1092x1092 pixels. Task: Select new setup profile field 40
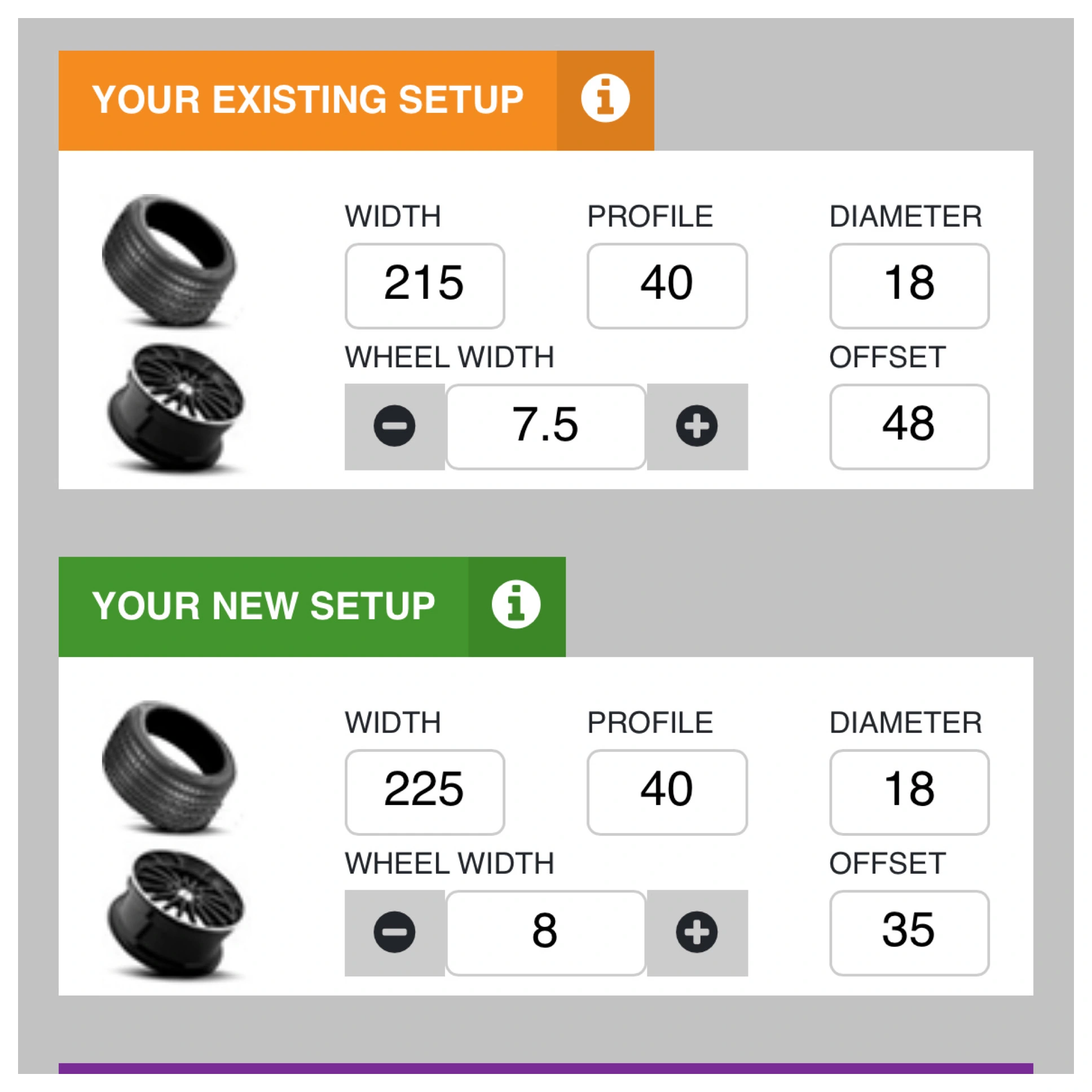point(667,792)
